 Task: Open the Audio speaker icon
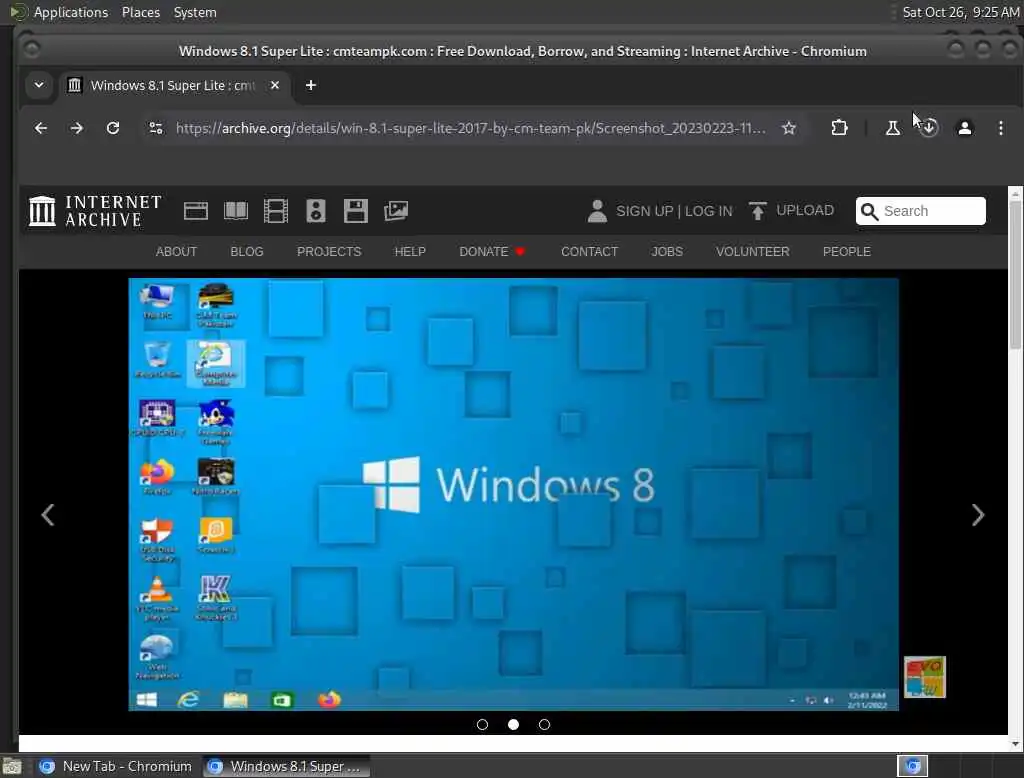[x=316, y=211]
